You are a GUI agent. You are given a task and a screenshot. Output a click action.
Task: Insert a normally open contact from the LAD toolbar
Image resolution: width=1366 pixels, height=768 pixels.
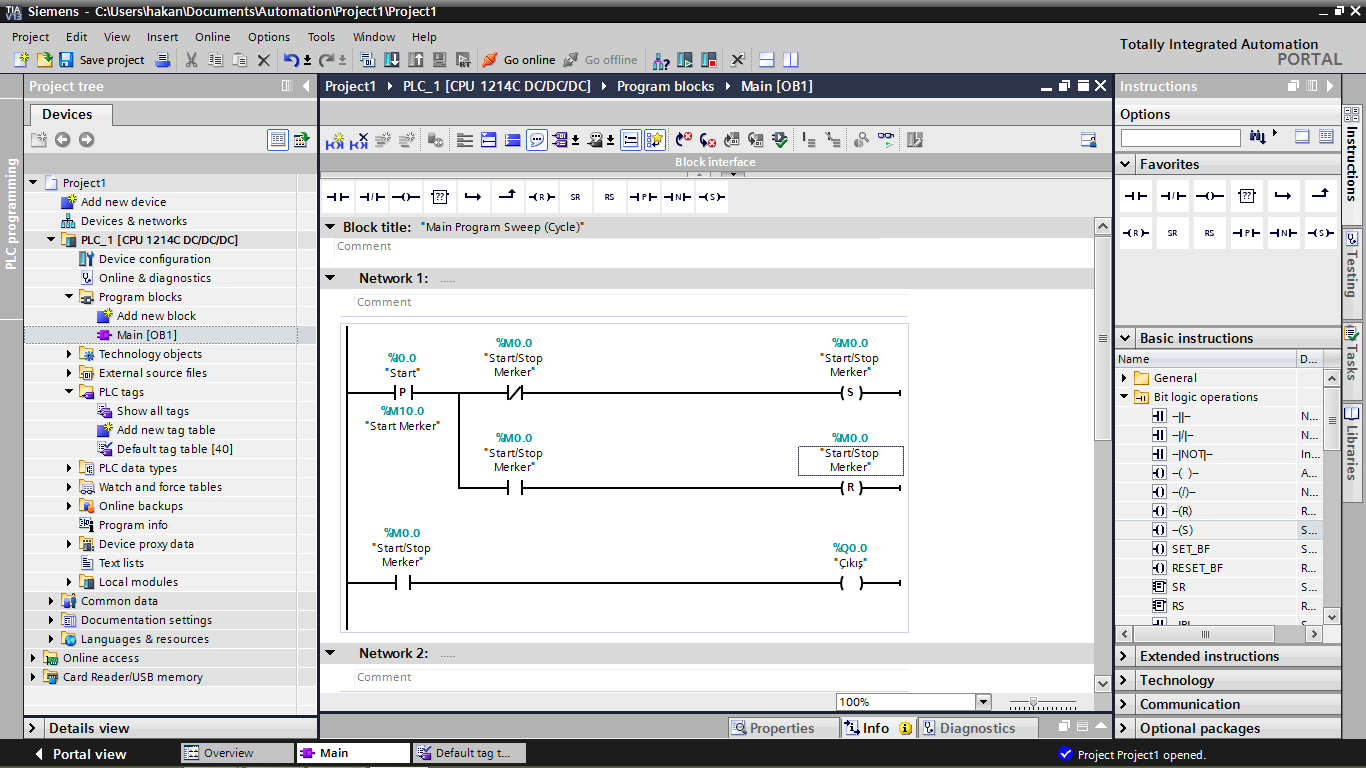pyautogui.click(x=337, y=197)
